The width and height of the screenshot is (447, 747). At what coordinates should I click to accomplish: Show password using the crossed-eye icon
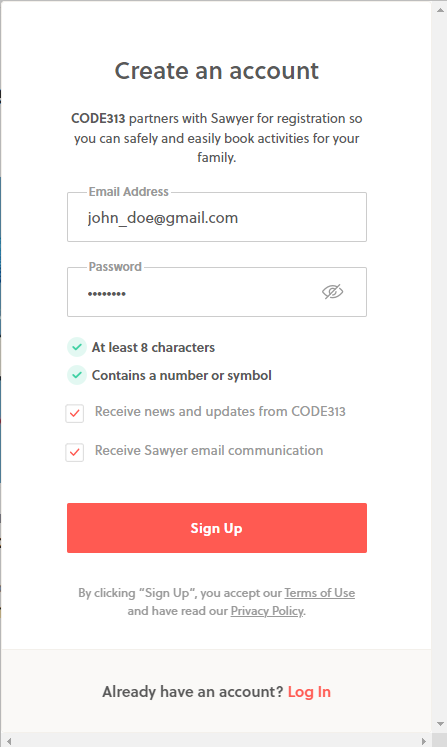(332, 292)
